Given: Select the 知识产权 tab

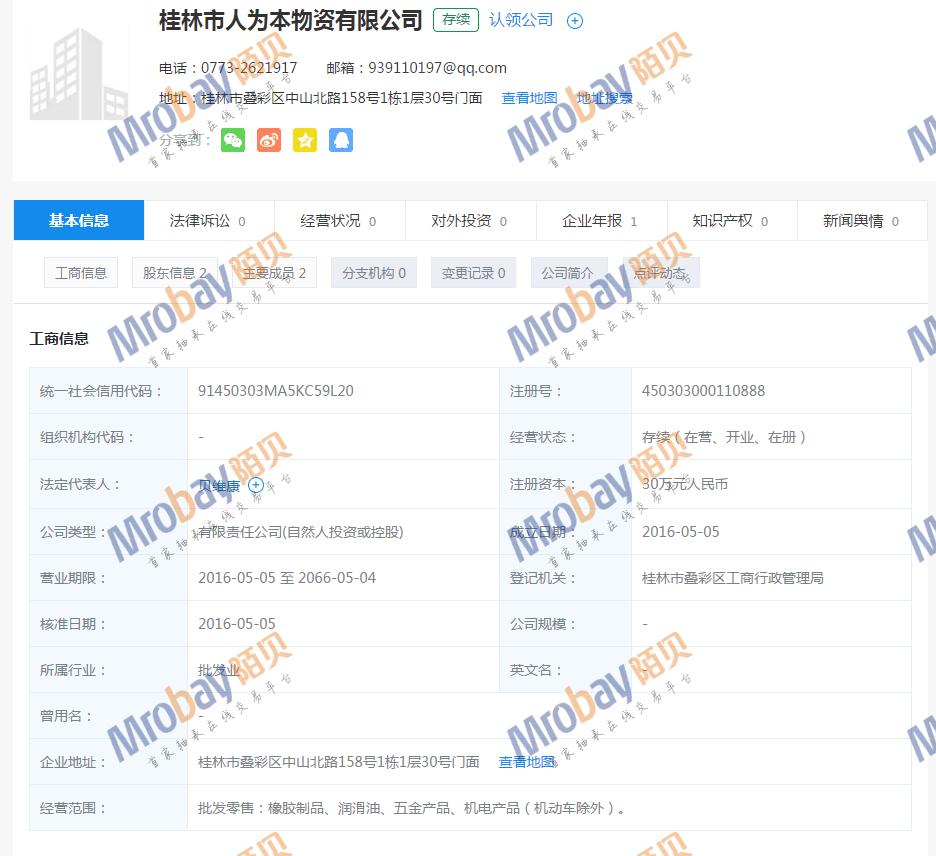Looking at the screenshot, I should click(x=731, y=221).
